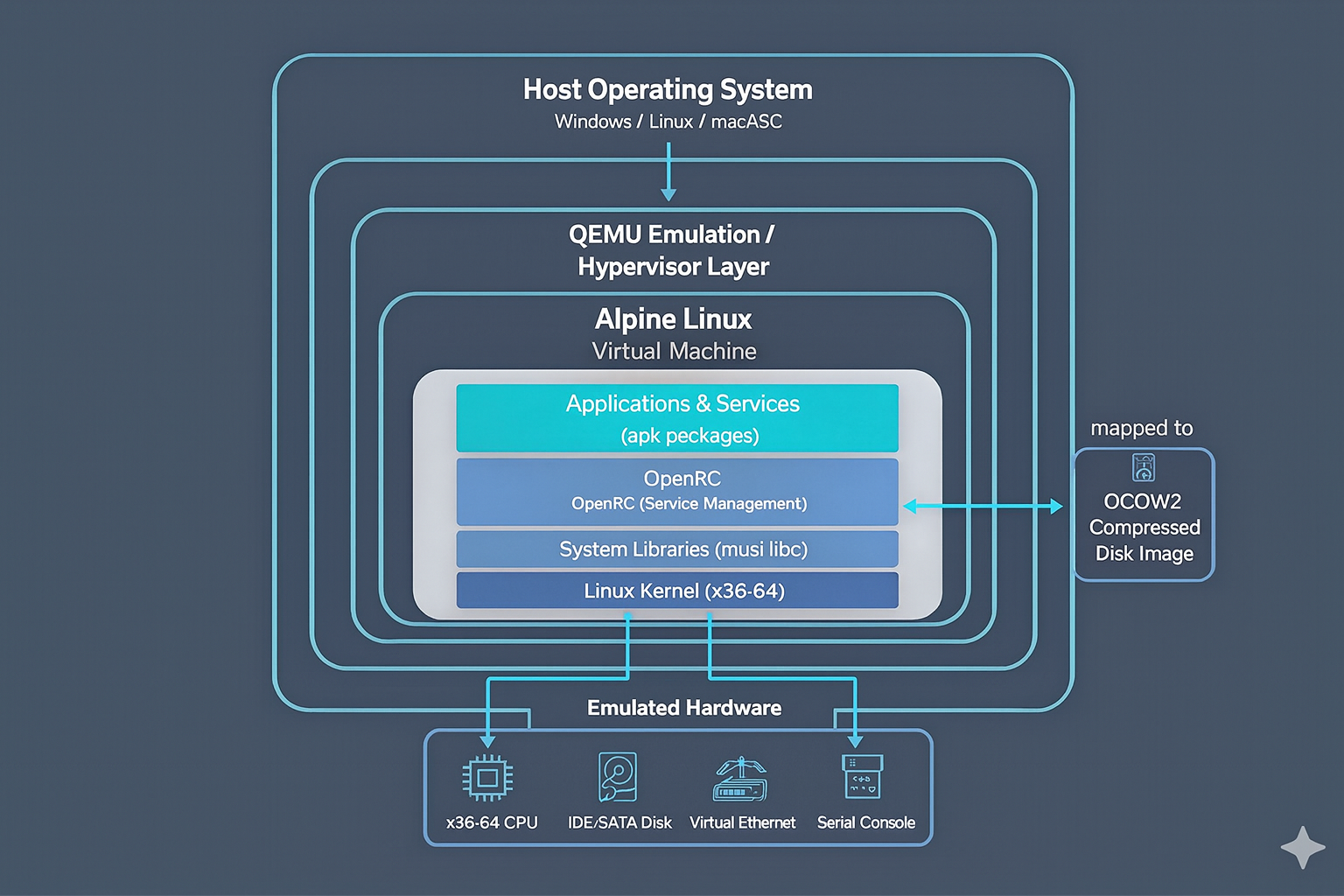Click the Windows / Linux / macASC subtitle
The image size is (1344, 896).
pos(668,122)
